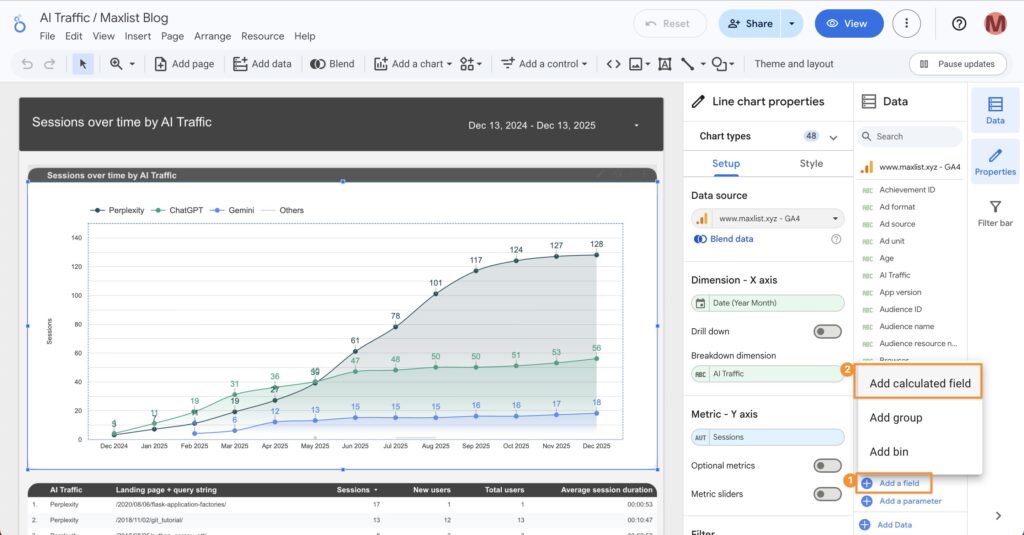Click the Pause updates button
The width and height of the screenshot is (1024, 535).
click(x=957, y=64)
